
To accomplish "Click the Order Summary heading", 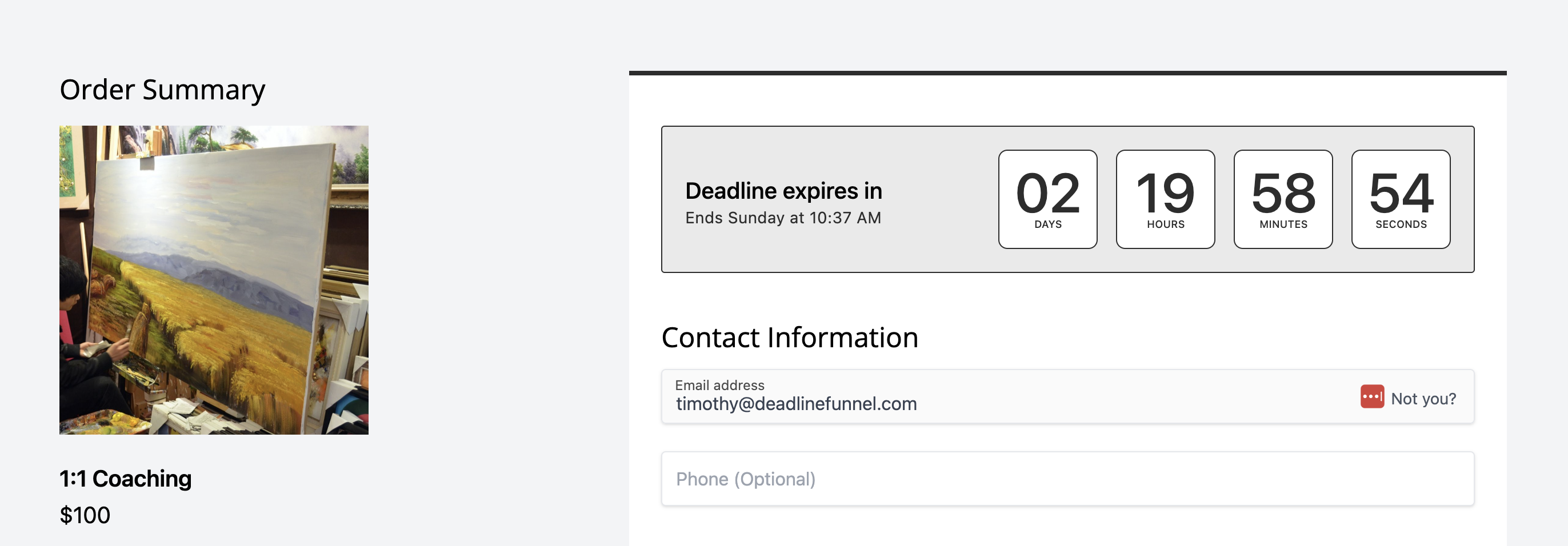I will [x=162, y=90].
